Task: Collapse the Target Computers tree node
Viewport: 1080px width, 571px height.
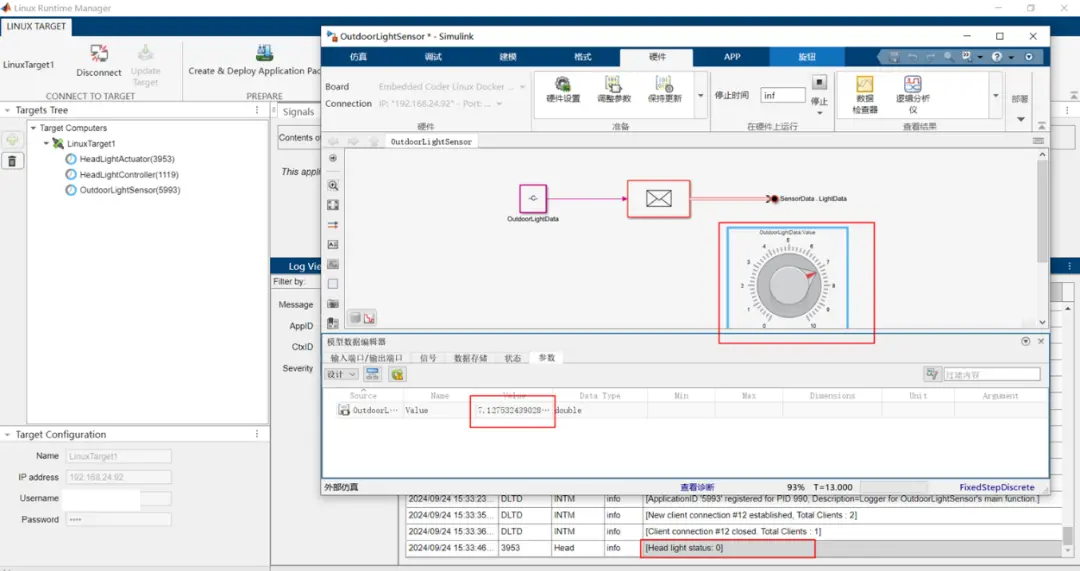Action: 33,128
